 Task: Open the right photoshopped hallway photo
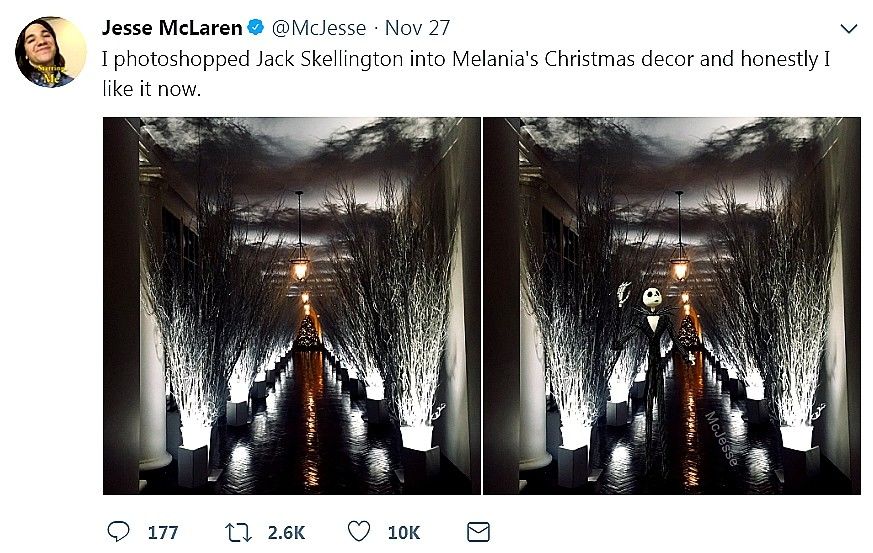click(671, 305)
